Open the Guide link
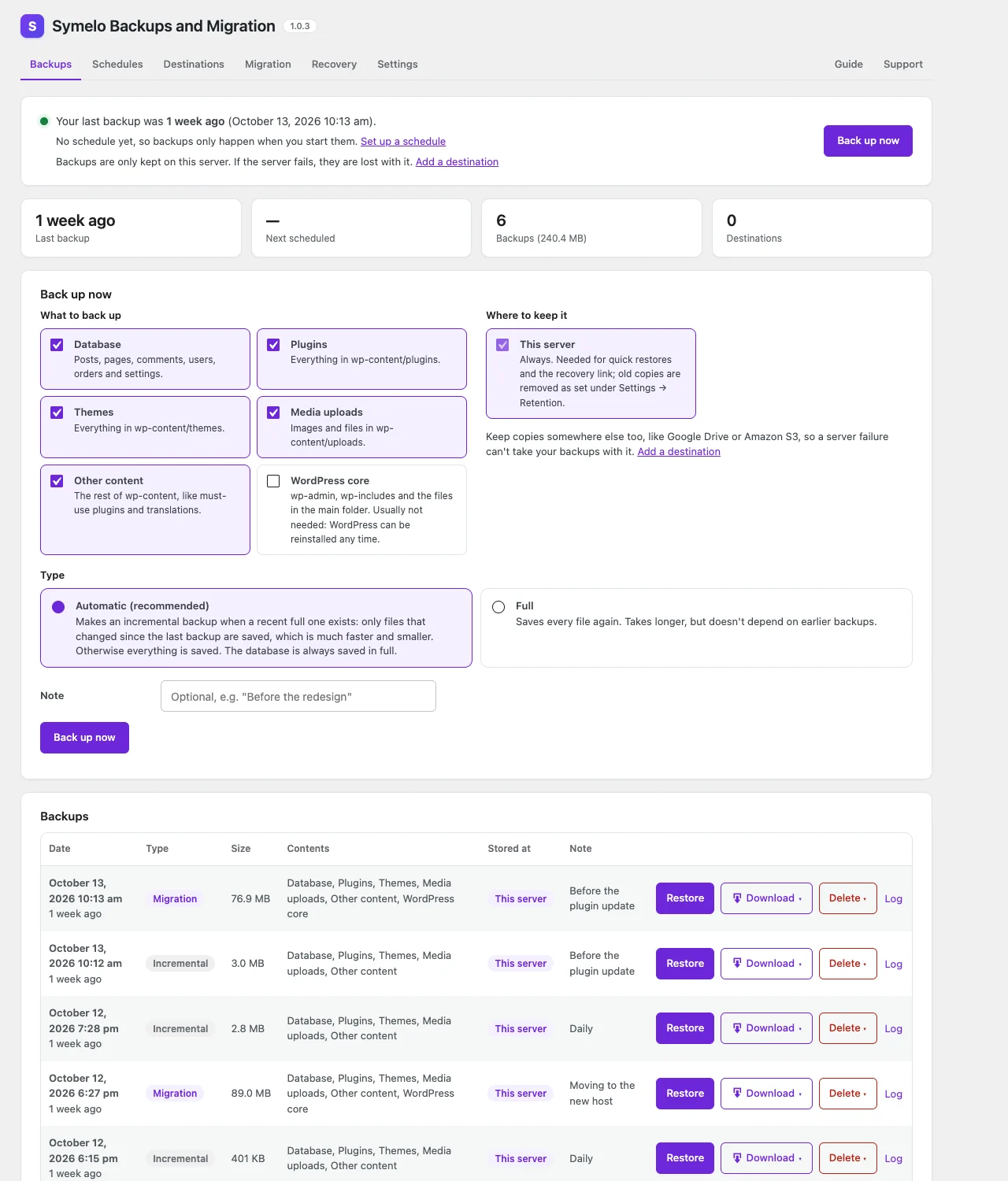This screenshot has width=1008, height=1181. tap(849, 65)
